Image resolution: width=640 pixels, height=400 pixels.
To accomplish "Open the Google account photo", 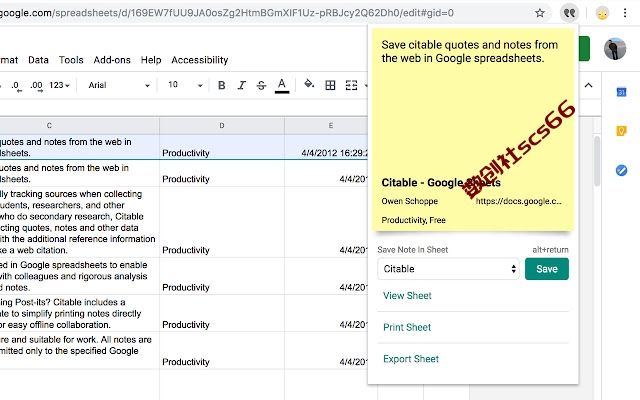I will pos(615,49).
